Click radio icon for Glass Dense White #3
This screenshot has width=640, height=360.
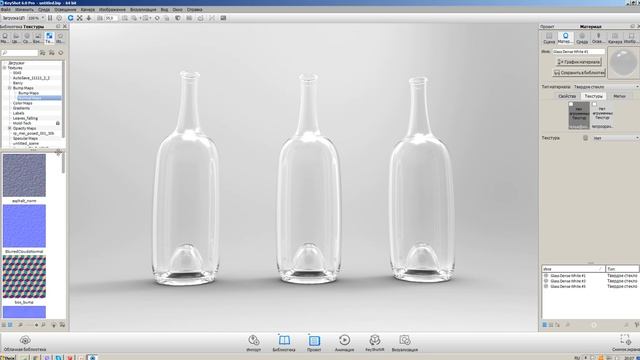pyautogui.click(x=546, y=281)
